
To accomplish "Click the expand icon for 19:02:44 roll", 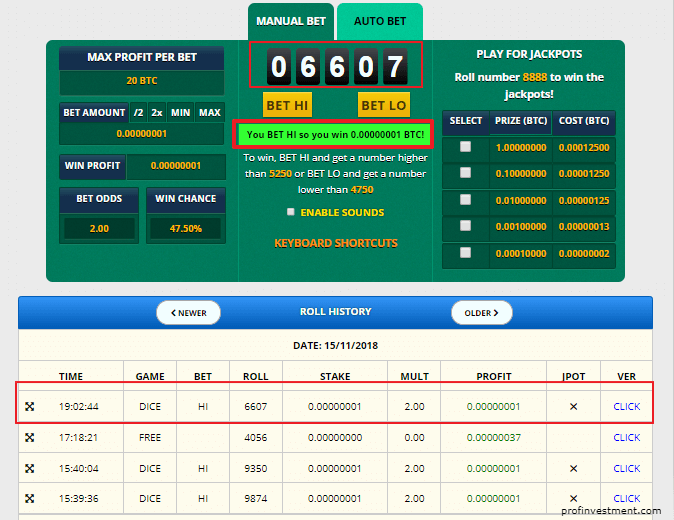I will [x=29, y=407].
